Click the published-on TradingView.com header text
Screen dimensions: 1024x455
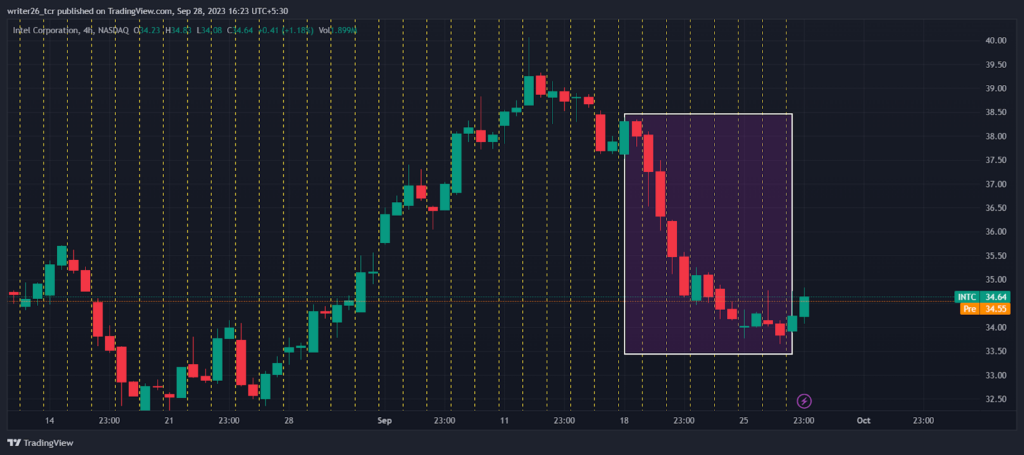pyautogui.click(x=148, y=11)
